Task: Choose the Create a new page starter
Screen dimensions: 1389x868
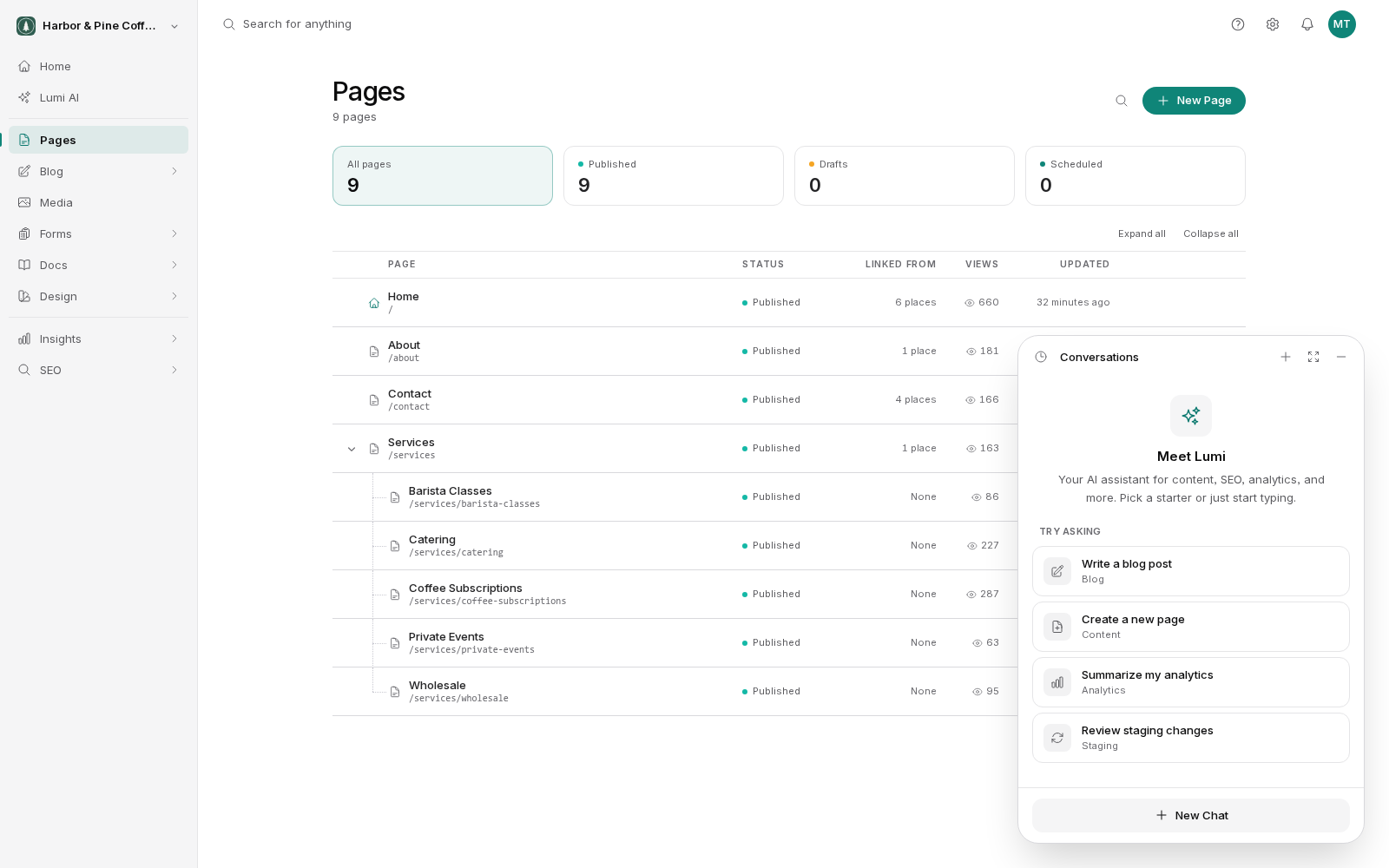Action: pyautogui.click(x=1191, y=627)
